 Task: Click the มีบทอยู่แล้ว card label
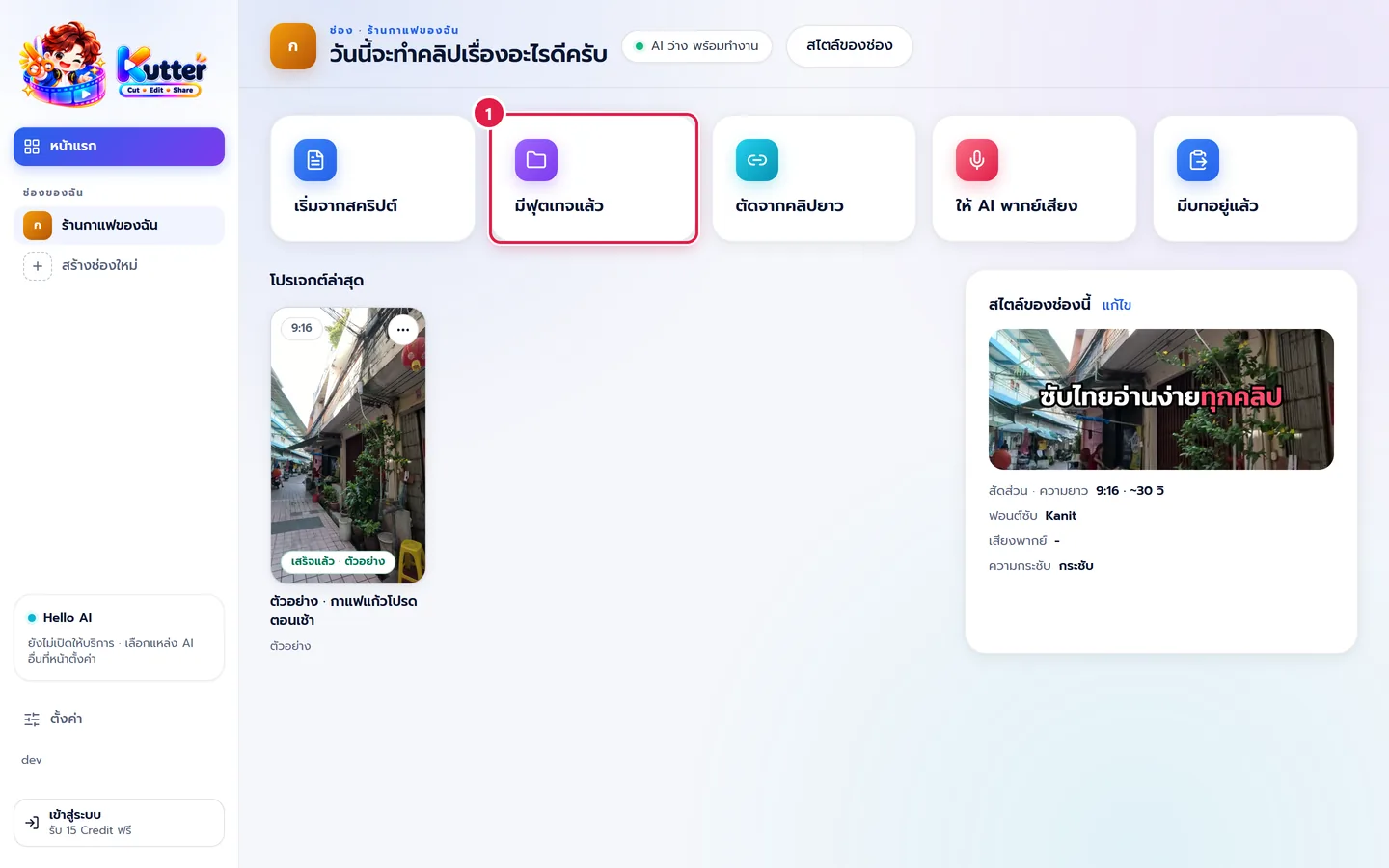pyautogui.click(x=1217, y=205)
